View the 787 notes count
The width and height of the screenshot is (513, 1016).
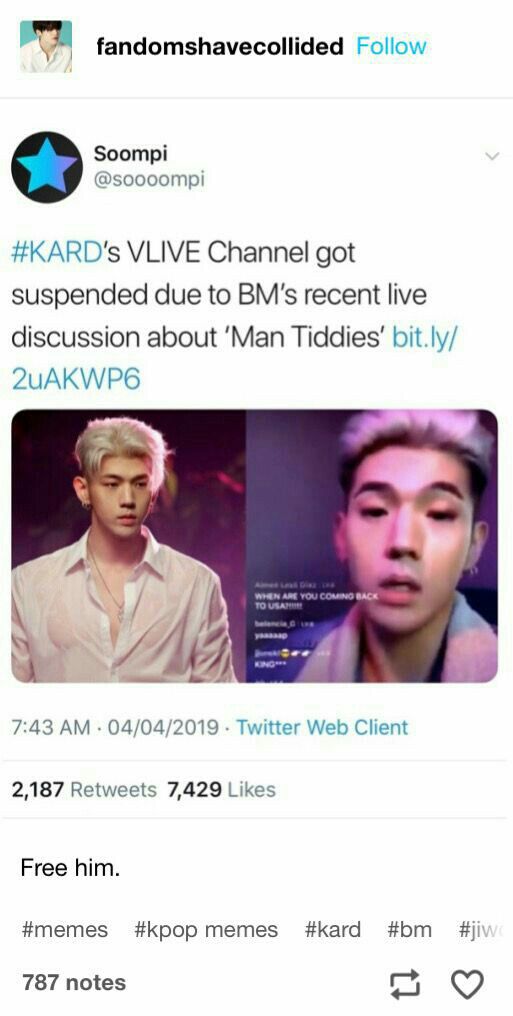pyautogui.click(x=74, y=982)
